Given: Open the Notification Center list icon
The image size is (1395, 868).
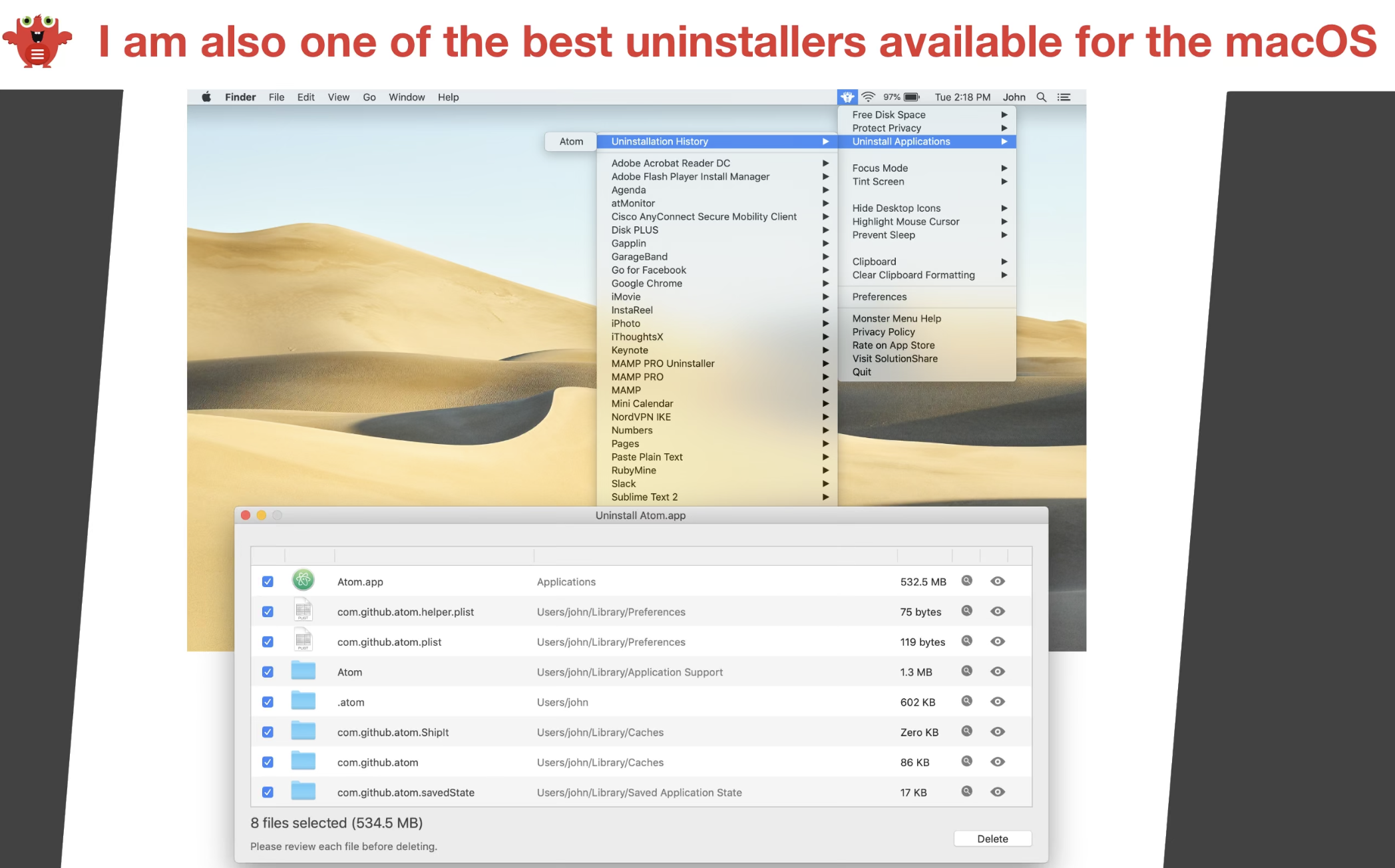Looking at the screenshot, I should click(x=1064, y=97).
